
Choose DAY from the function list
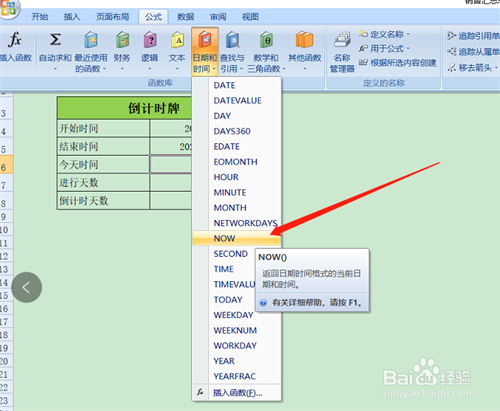pos(237,116)
